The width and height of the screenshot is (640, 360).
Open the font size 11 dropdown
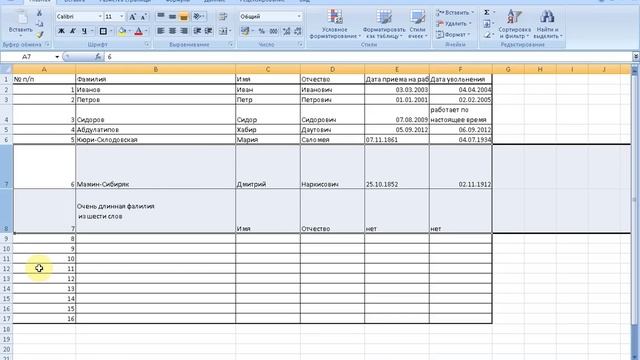point(122,17)
